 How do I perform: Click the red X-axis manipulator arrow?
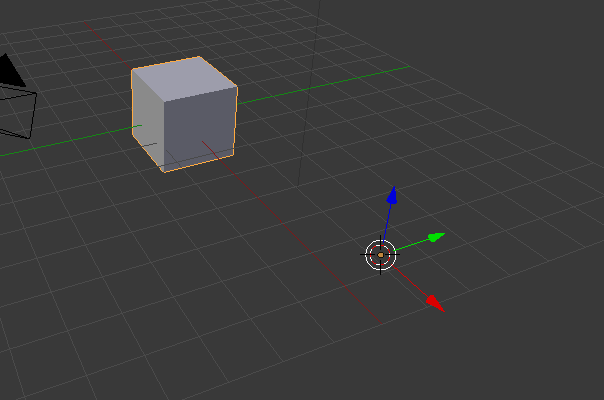pyautogui.click(x=436, y=303)
